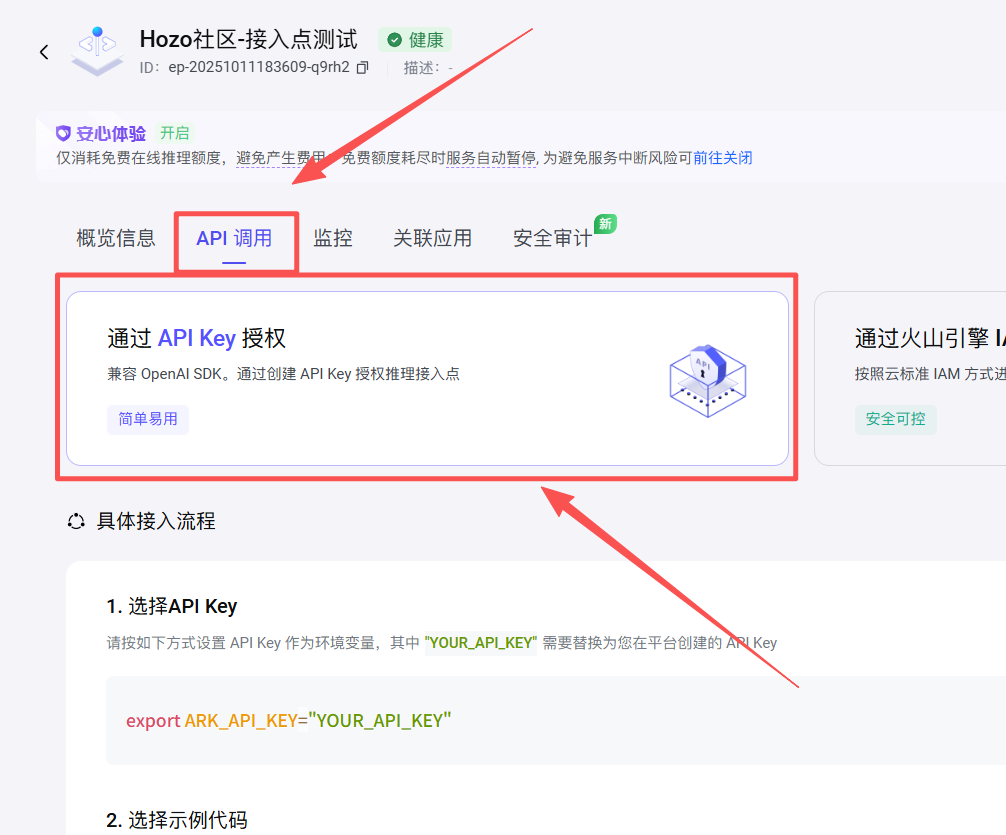Open the 关联应用 tab

(x=432, y=238)
